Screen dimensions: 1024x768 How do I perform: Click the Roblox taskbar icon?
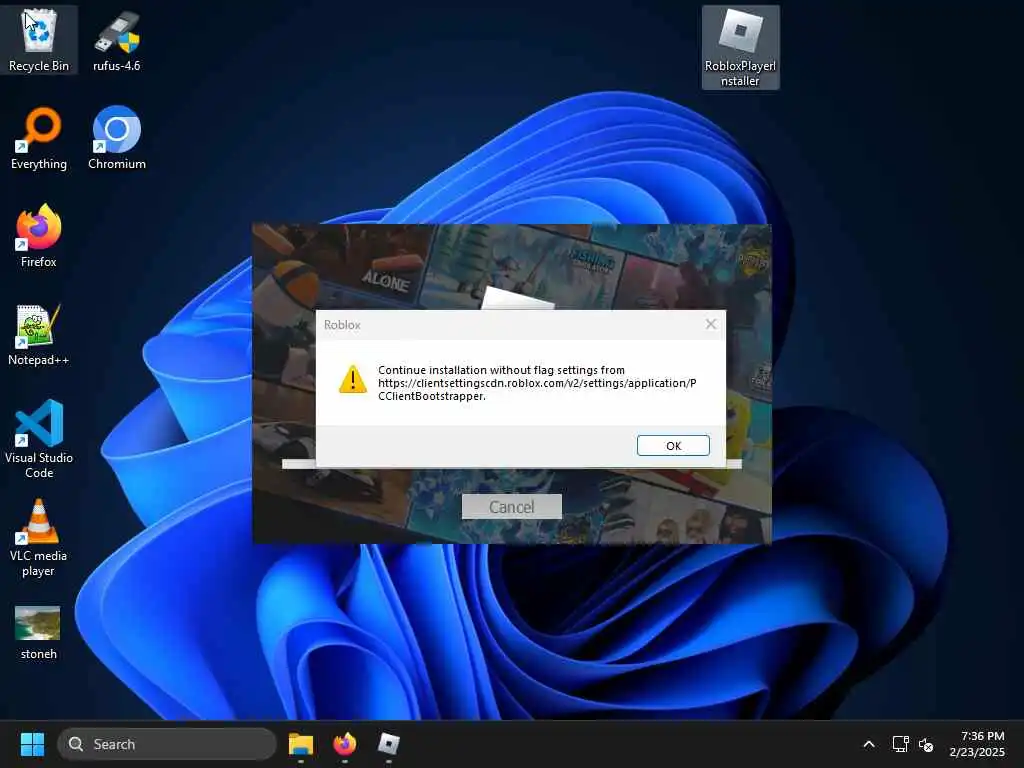point(389,744)
